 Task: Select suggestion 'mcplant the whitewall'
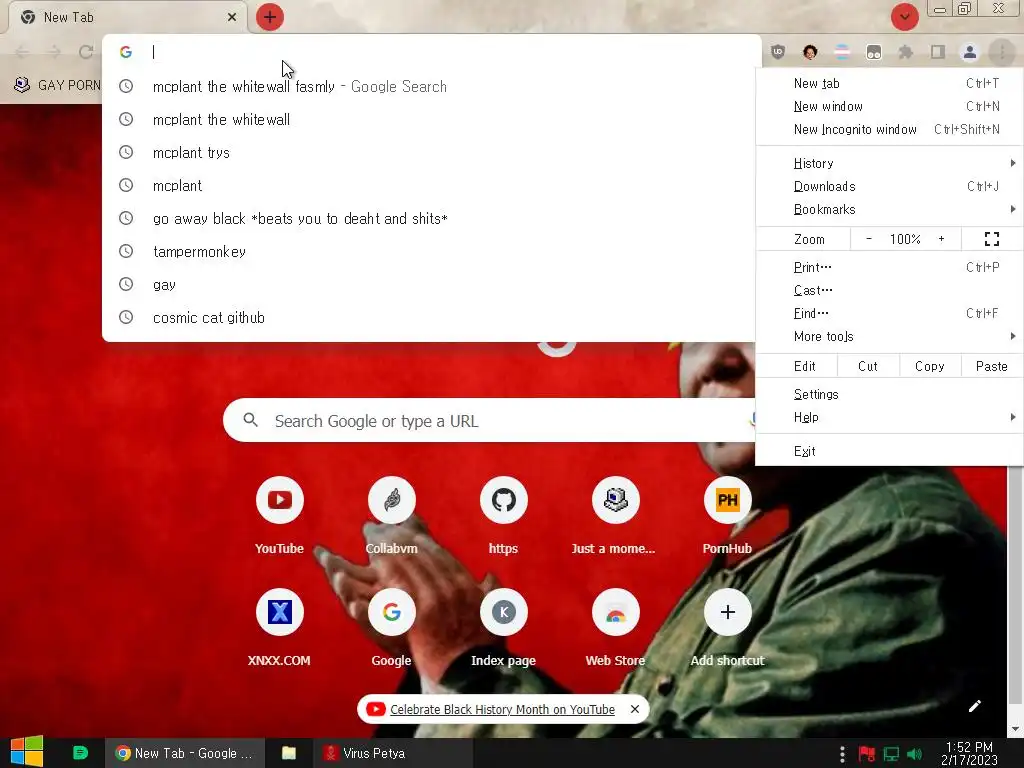431,120
